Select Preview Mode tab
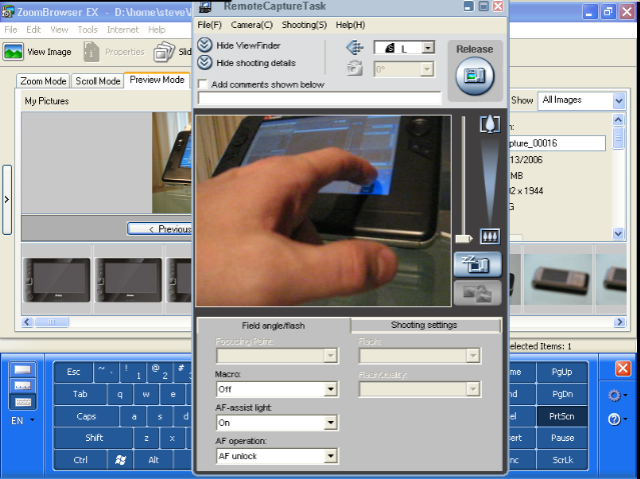Viewport: 640px width, 479px height. [x=157, y=80]
